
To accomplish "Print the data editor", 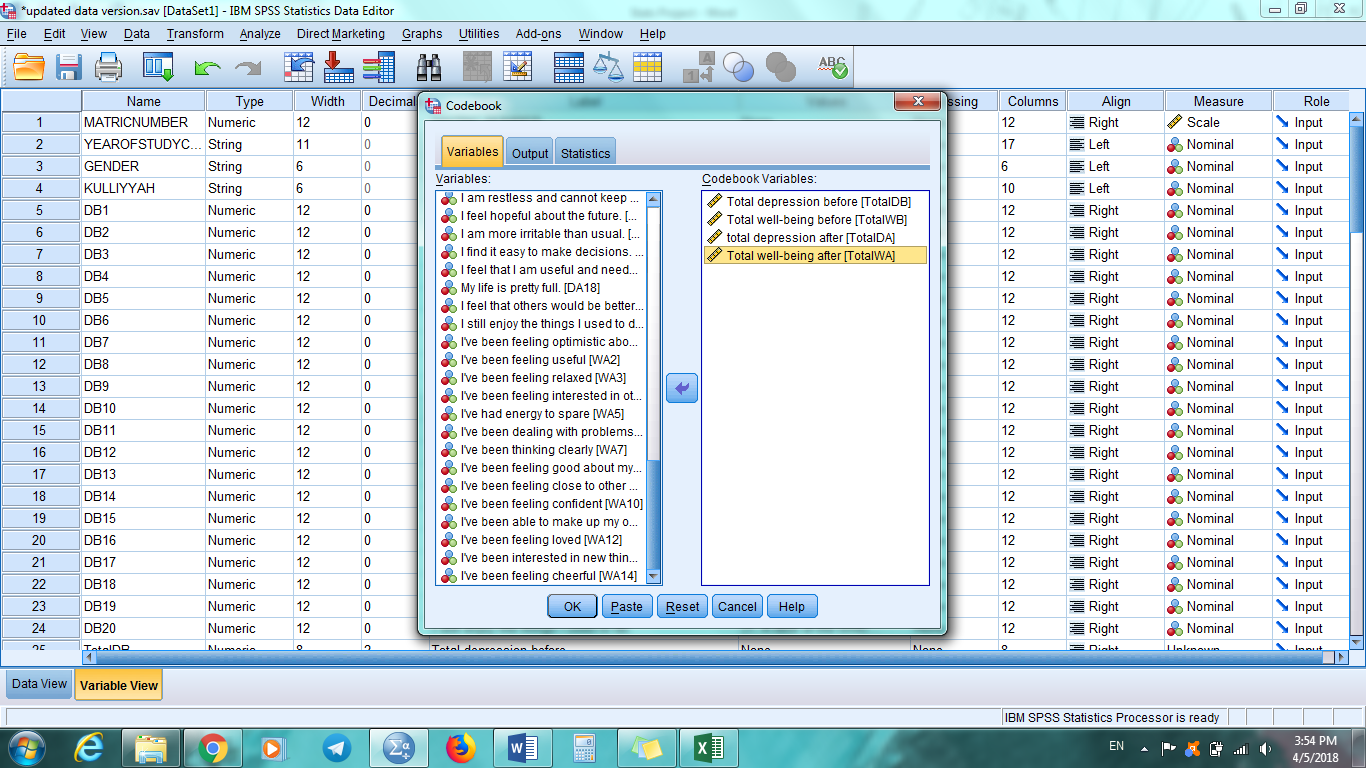I will [108, 67].
